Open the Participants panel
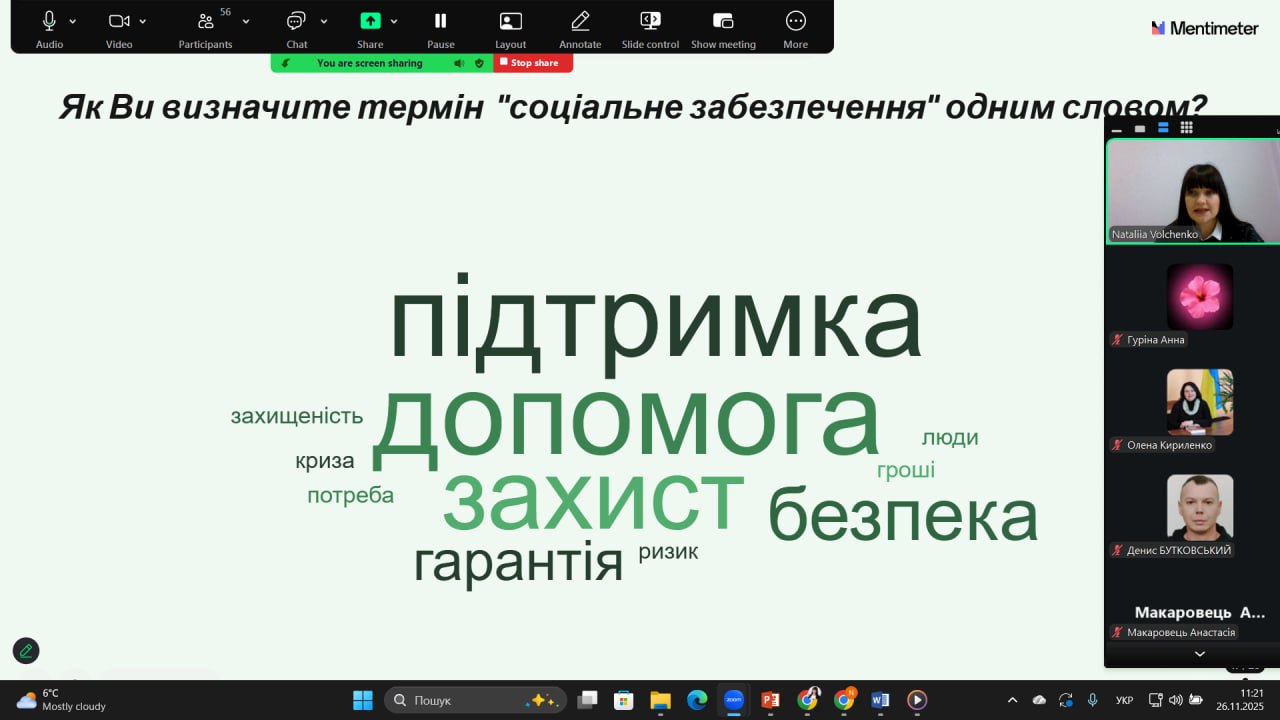Image resolution: width=1280 pixels, height=720 pixels. [x=206, y=22]
